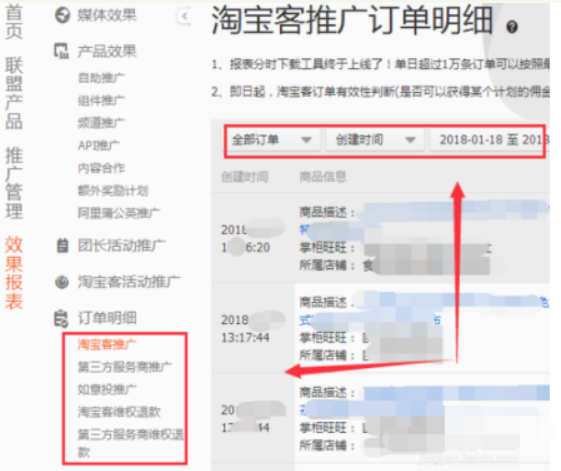The height and width of the screenshot is (471, 561).
Task: Go to 首页 home tab
Action: click(x=14, y=22)
